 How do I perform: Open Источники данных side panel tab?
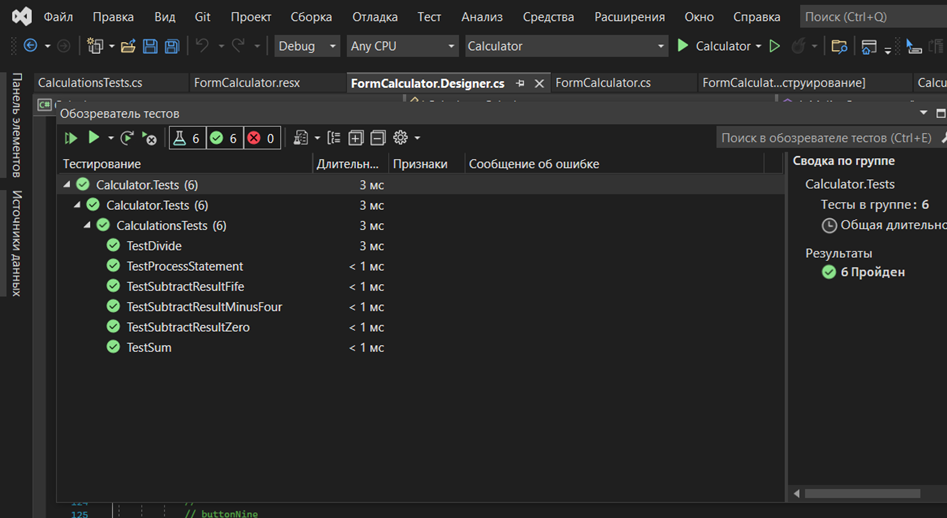[16, 243]
